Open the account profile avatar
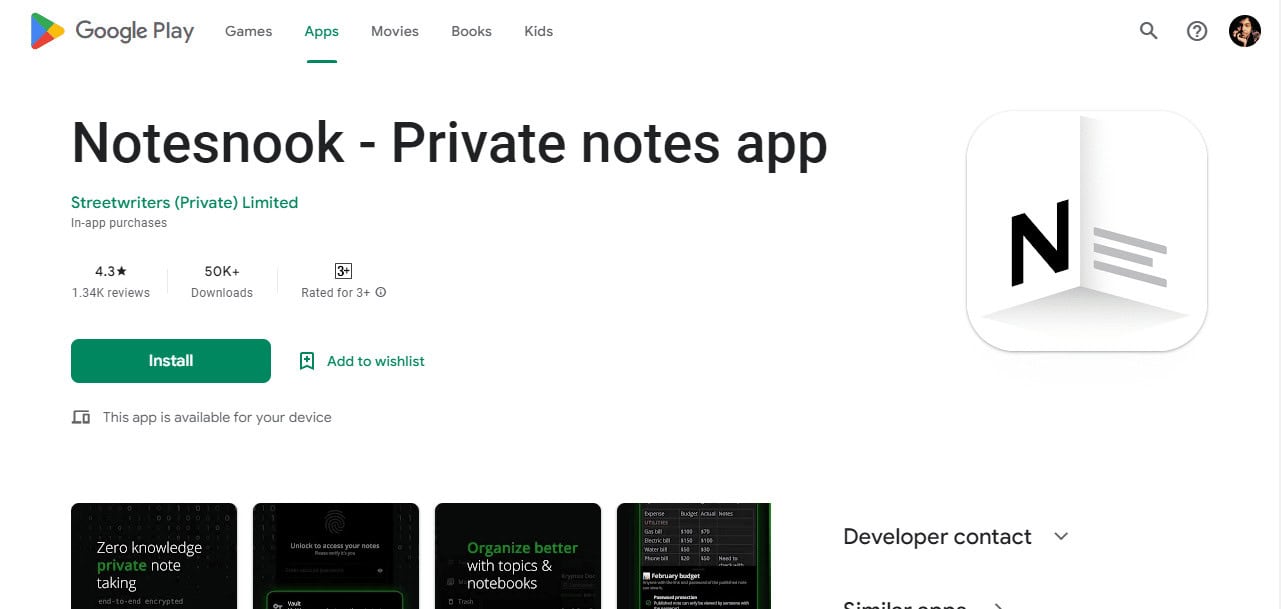 point(1245,31)
